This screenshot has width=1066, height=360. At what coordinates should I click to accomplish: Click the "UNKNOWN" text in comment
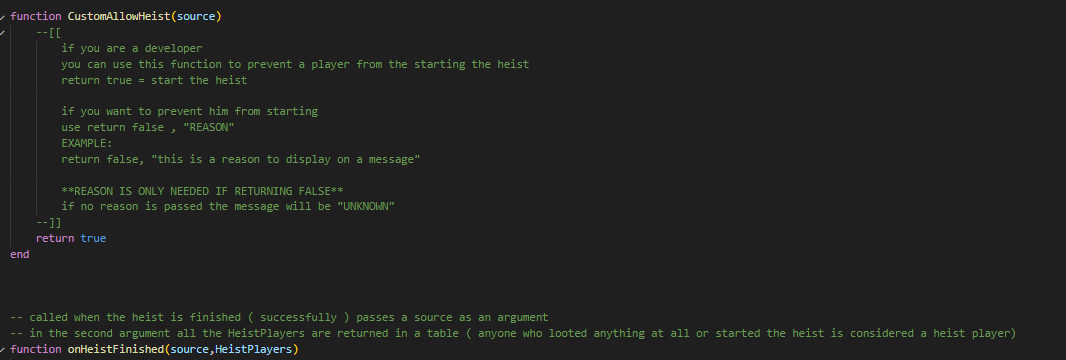click(366, 206)
